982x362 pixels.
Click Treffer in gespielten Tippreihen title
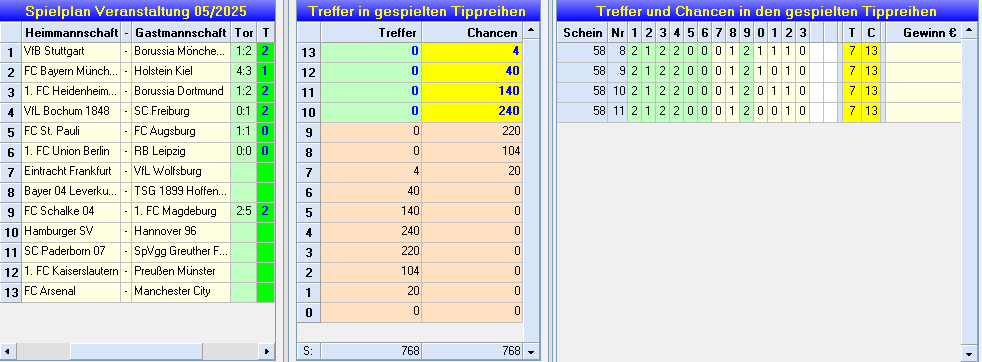pos(418,11)
